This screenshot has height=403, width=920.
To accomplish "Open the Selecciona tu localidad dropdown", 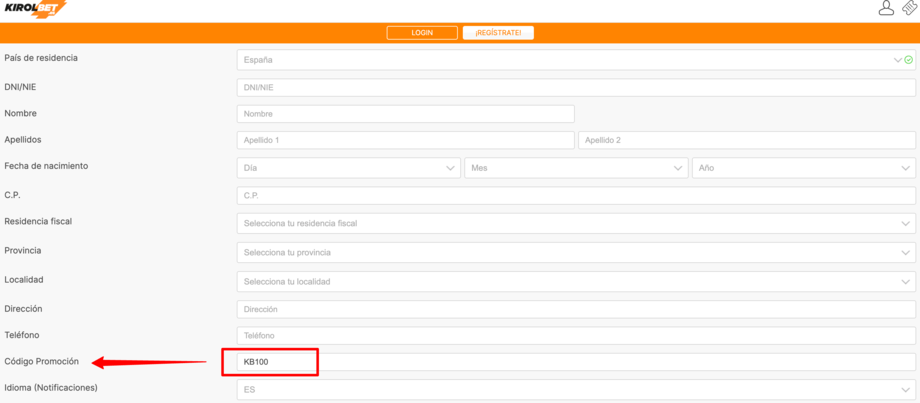I will (576, 282).
